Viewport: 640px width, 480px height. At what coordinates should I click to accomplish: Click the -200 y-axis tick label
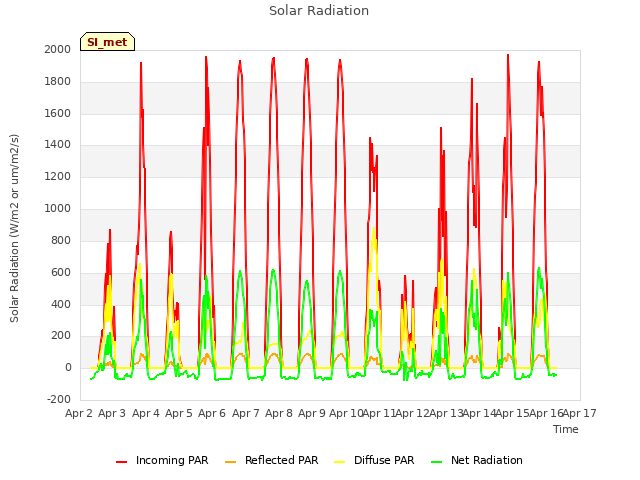tap(59, 400)
